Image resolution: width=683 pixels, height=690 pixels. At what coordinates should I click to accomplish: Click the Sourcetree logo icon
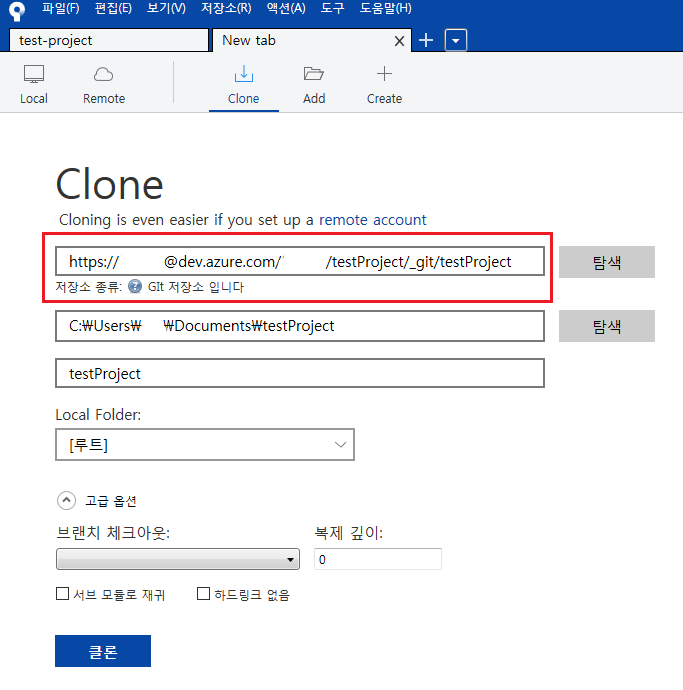(17, 11)
